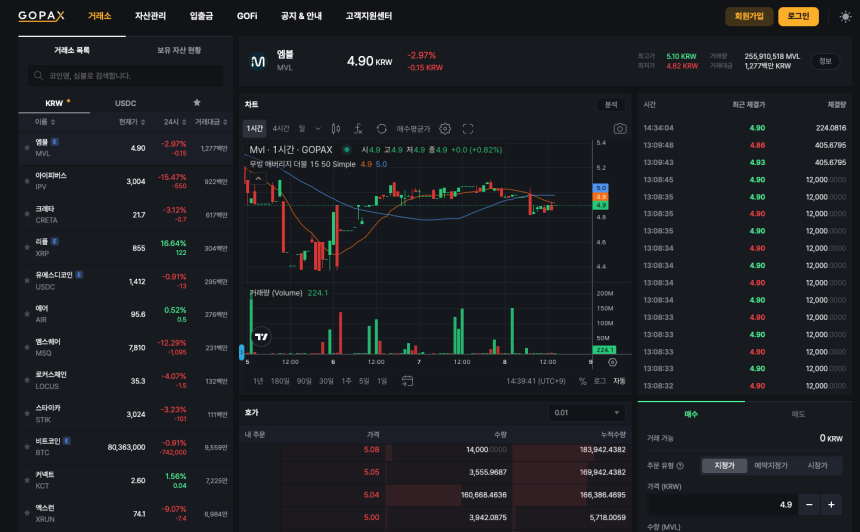Click the MVL coin logo in header

coord(258,61)
